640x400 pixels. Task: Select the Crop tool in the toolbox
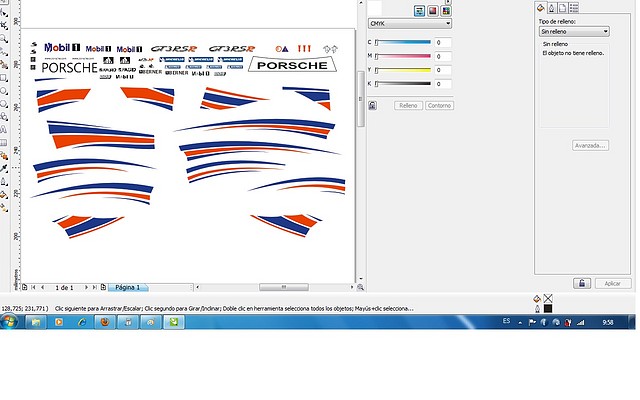4,26
